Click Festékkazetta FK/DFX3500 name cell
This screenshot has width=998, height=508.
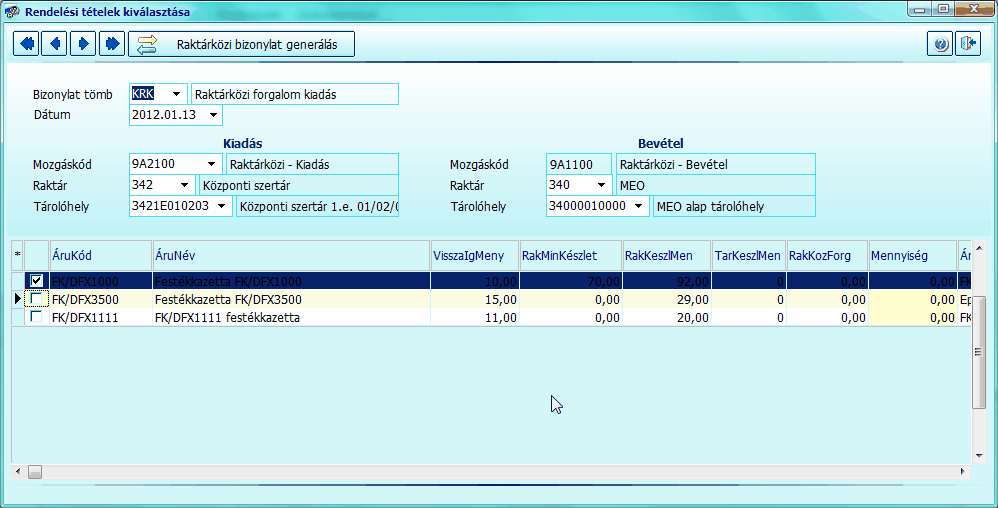[291, 299]
